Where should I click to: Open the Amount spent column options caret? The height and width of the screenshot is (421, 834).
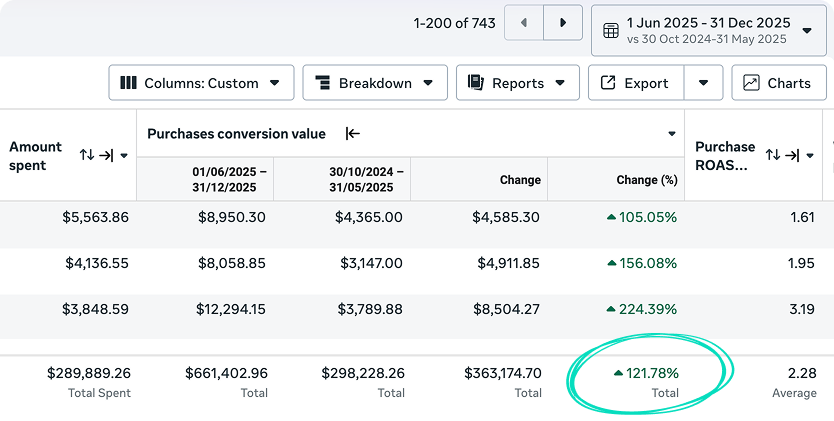(x=125, y=156)
